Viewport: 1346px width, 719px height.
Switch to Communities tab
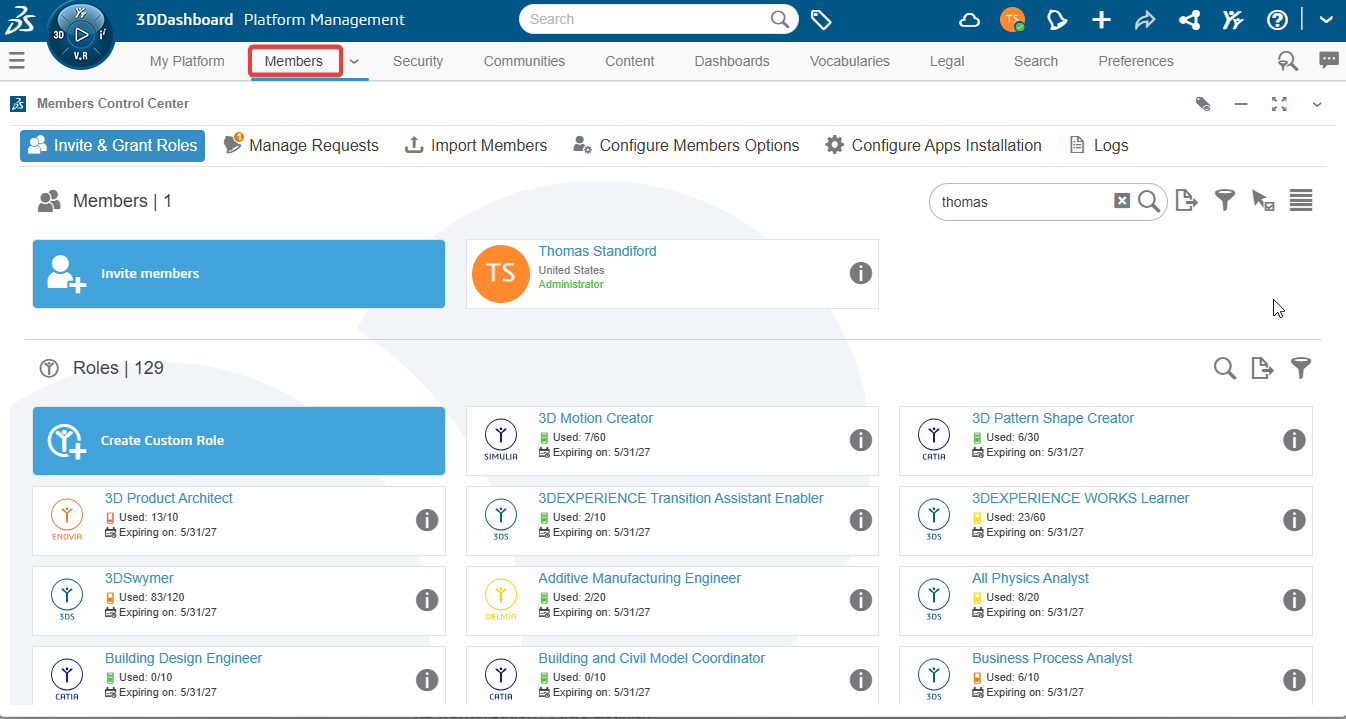pyautogui.click(x=524, y=61)
